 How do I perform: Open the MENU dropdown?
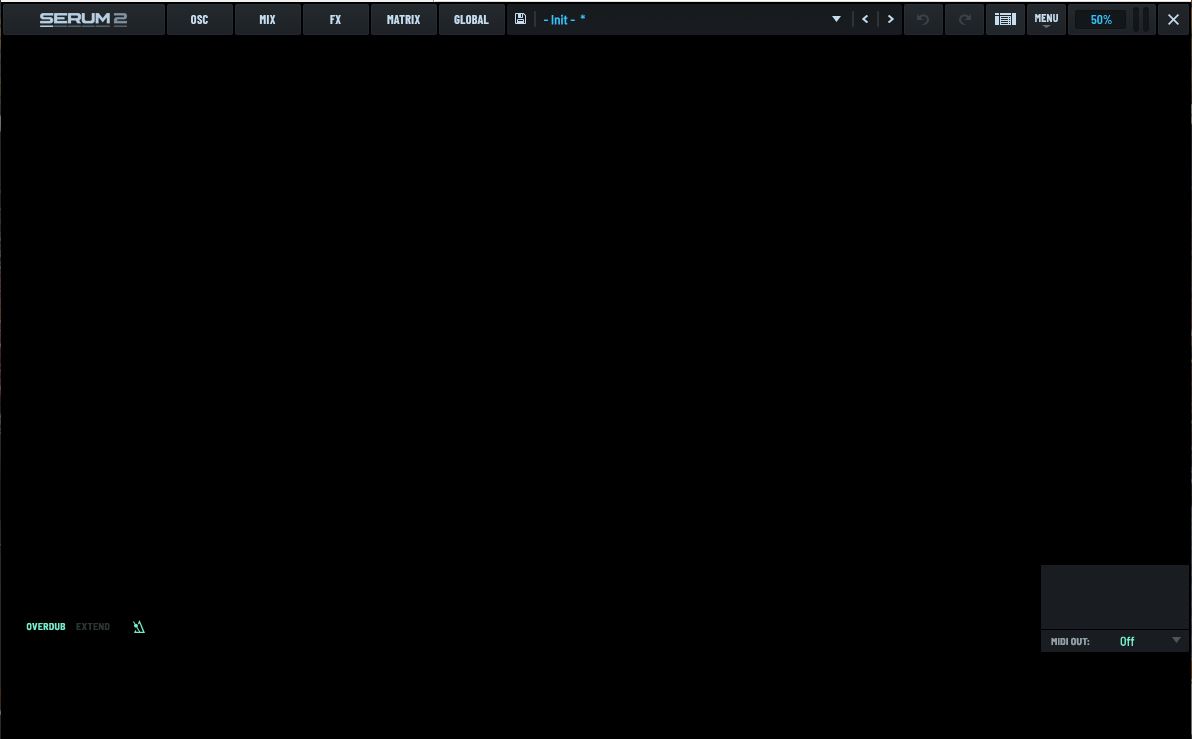tap(1046, 20)
